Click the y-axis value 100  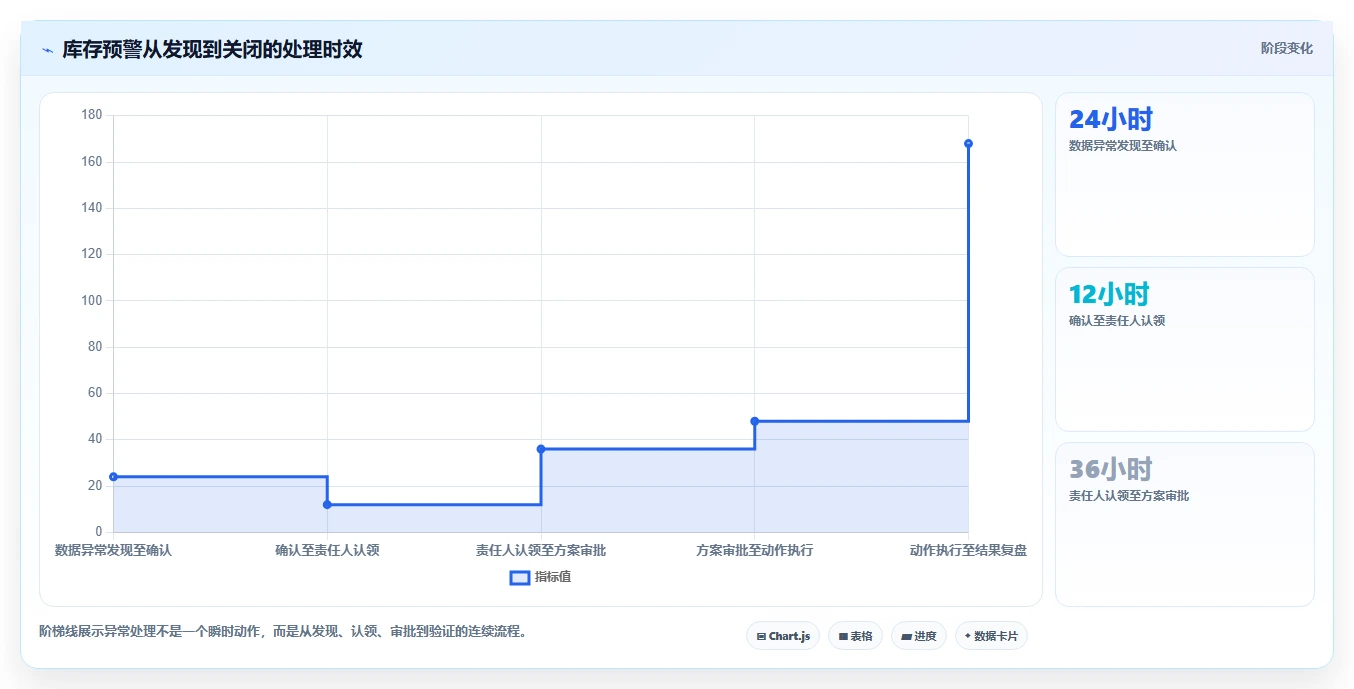[92, 300]
